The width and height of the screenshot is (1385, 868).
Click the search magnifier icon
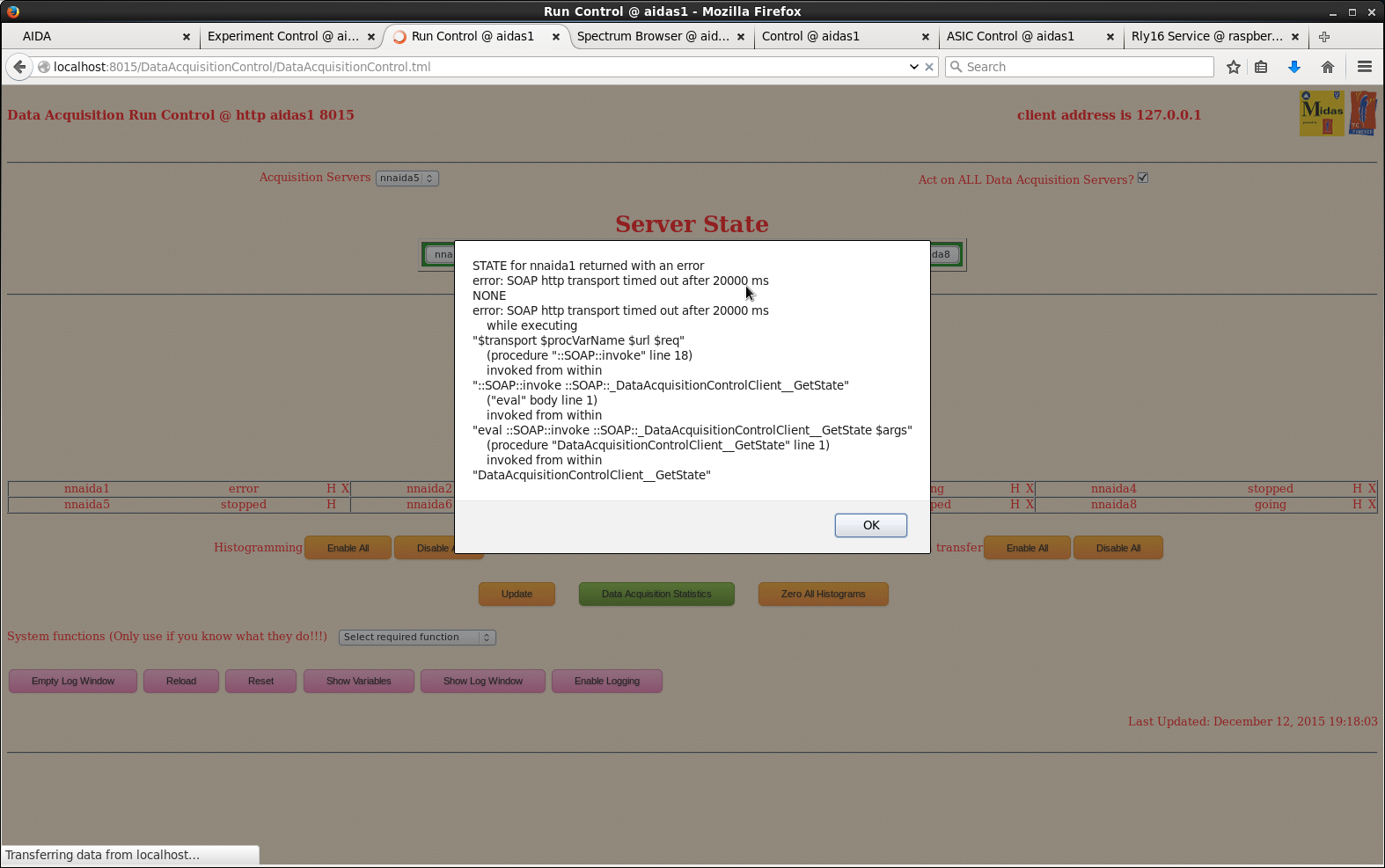click(956, 67)
